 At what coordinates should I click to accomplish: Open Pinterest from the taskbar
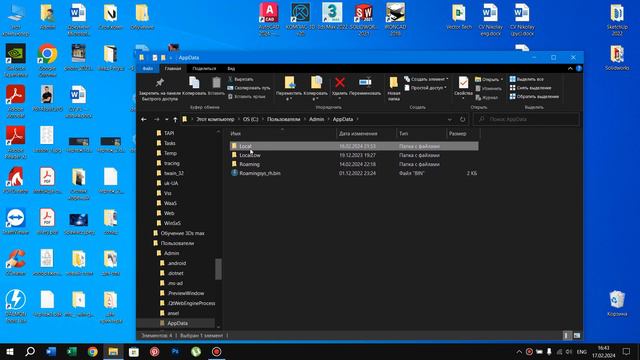pos(154,352)
